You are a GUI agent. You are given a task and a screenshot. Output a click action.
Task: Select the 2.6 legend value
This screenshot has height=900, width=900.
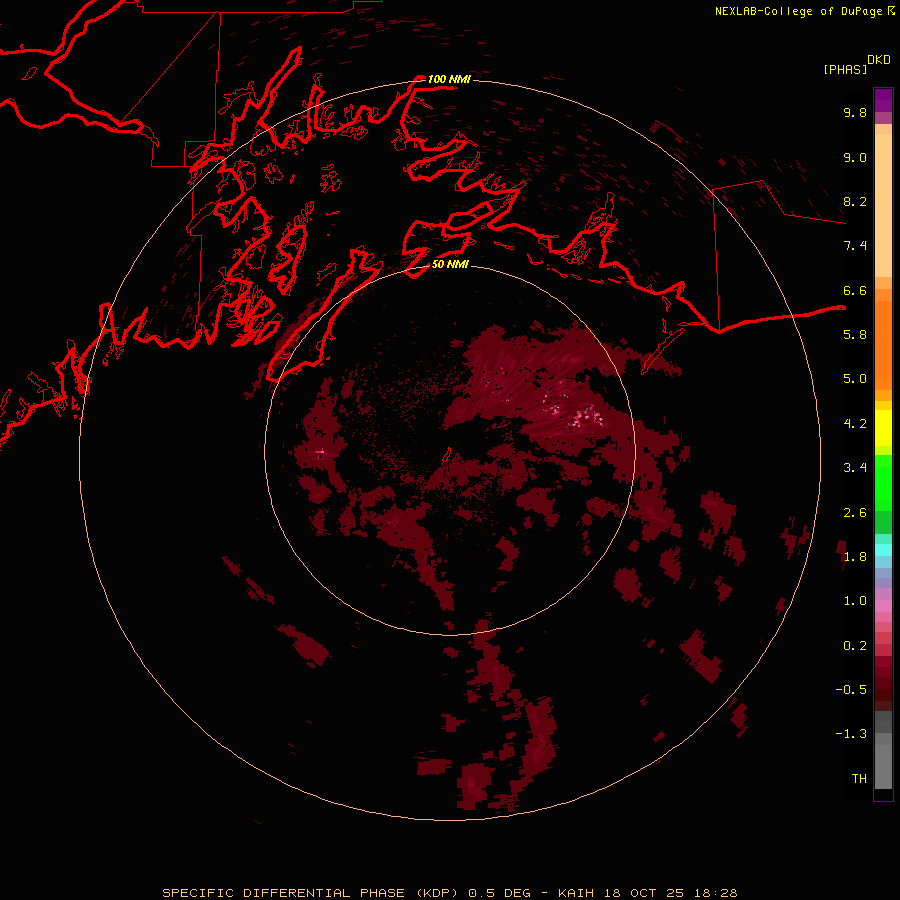(855, 513)
